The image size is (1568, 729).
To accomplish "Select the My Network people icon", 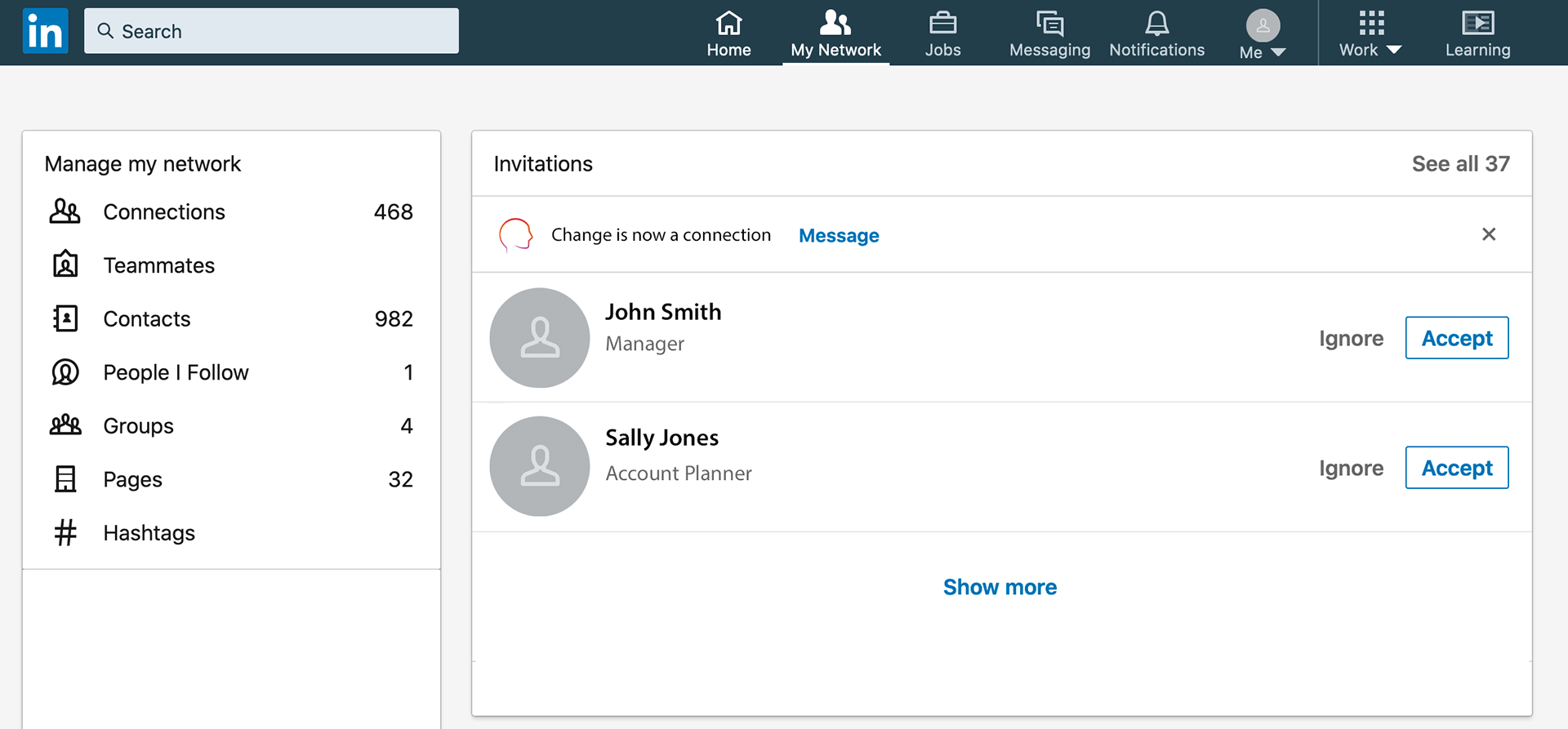I will 835,23.
